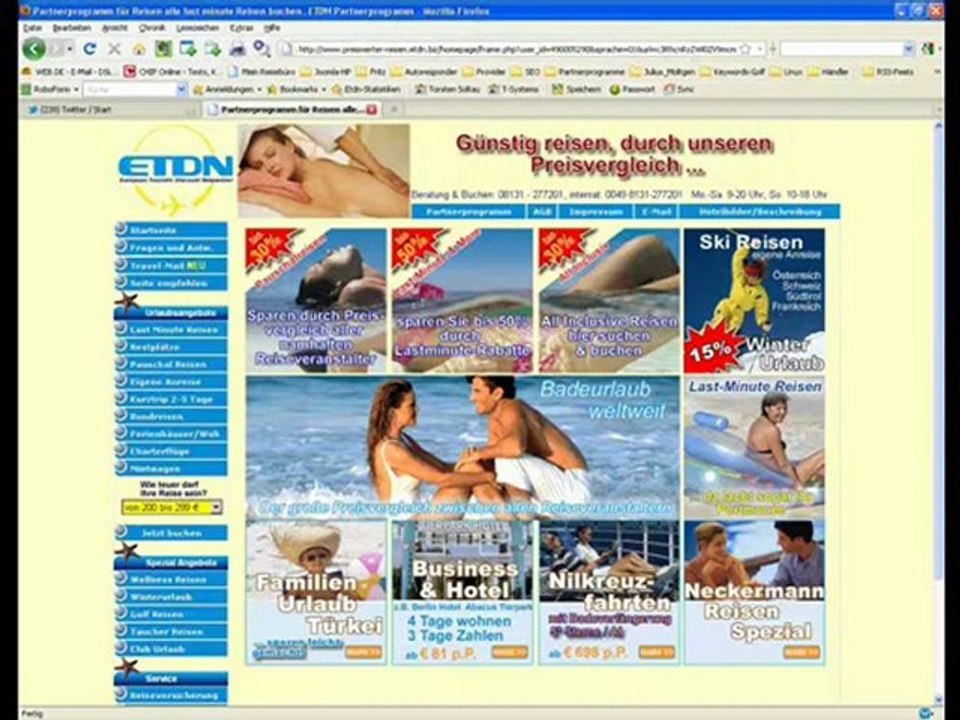Image resolution: width=960 pixels, height=720 pixels.
Task: Open the Lesezeichen menu
Action: pyautogui.click(x=197, y=28)
